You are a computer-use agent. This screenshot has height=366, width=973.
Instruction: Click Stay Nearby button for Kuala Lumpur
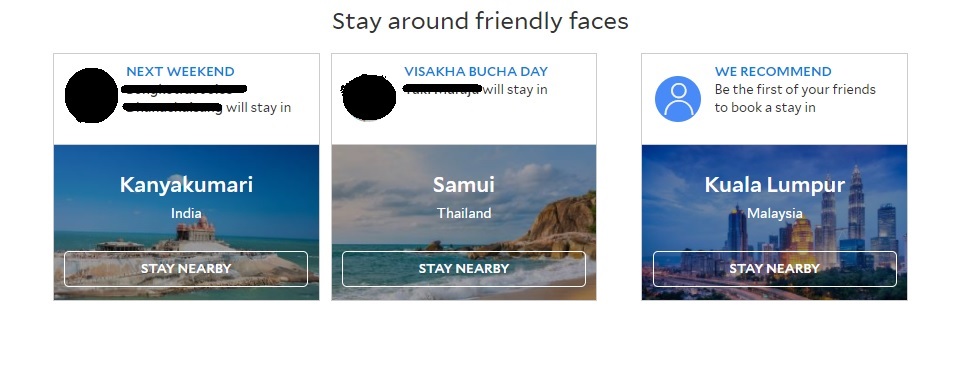pos(774,269)
